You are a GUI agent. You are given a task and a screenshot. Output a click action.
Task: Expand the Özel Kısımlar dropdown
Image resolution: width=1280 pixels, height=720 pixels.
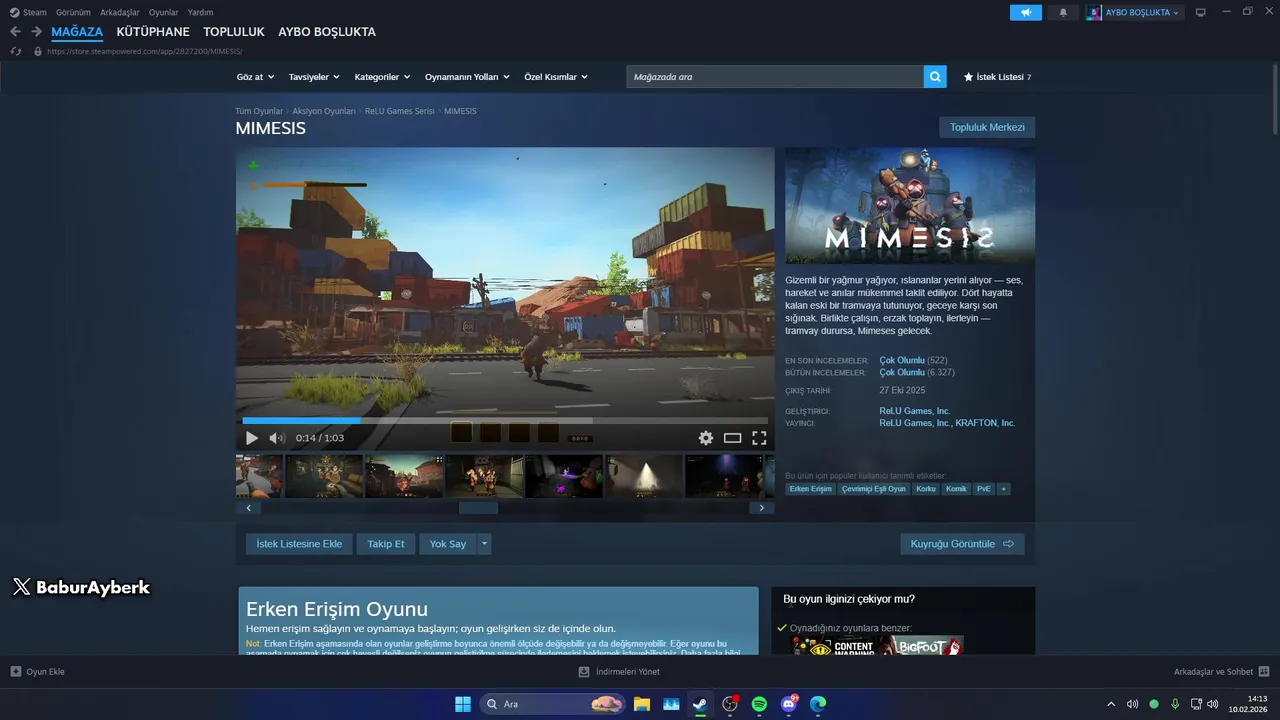tap(556, 77)
